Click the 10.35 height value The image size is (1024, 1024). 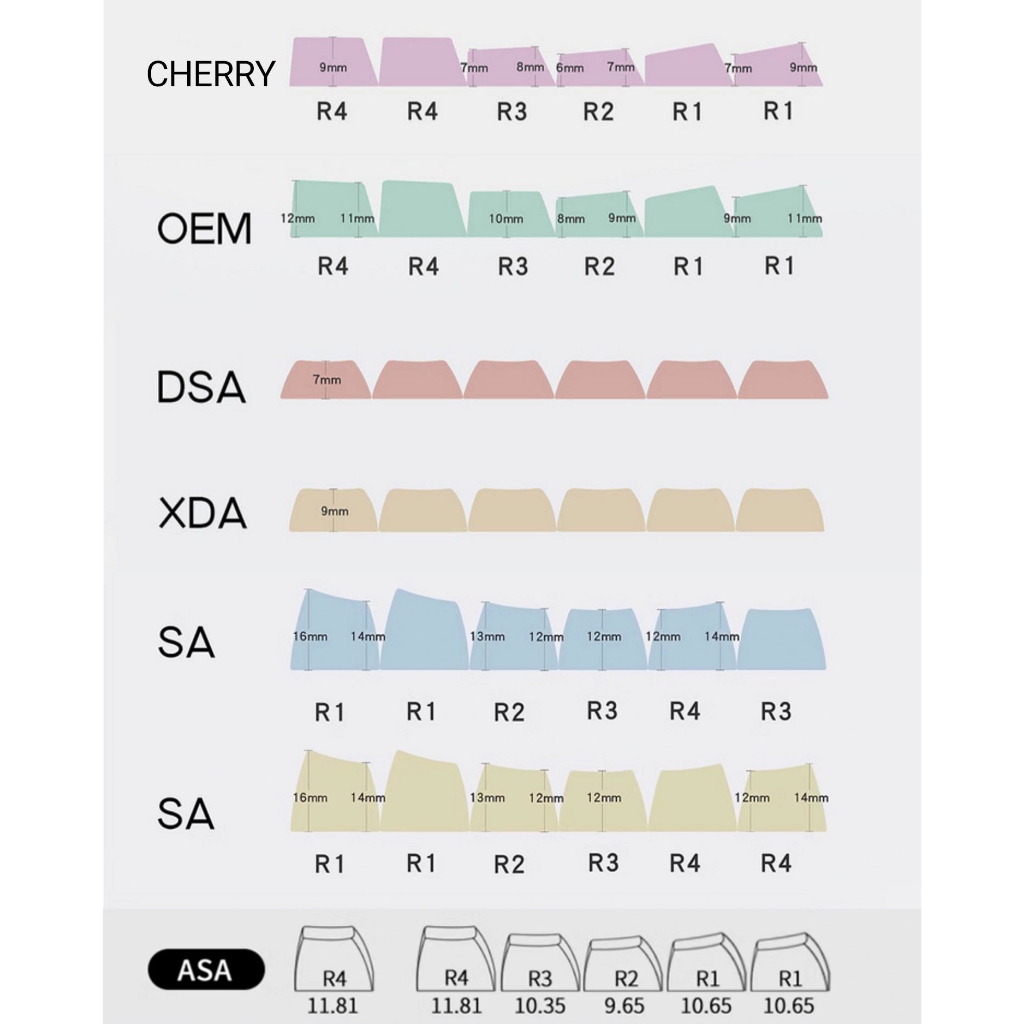point(539,1005)
